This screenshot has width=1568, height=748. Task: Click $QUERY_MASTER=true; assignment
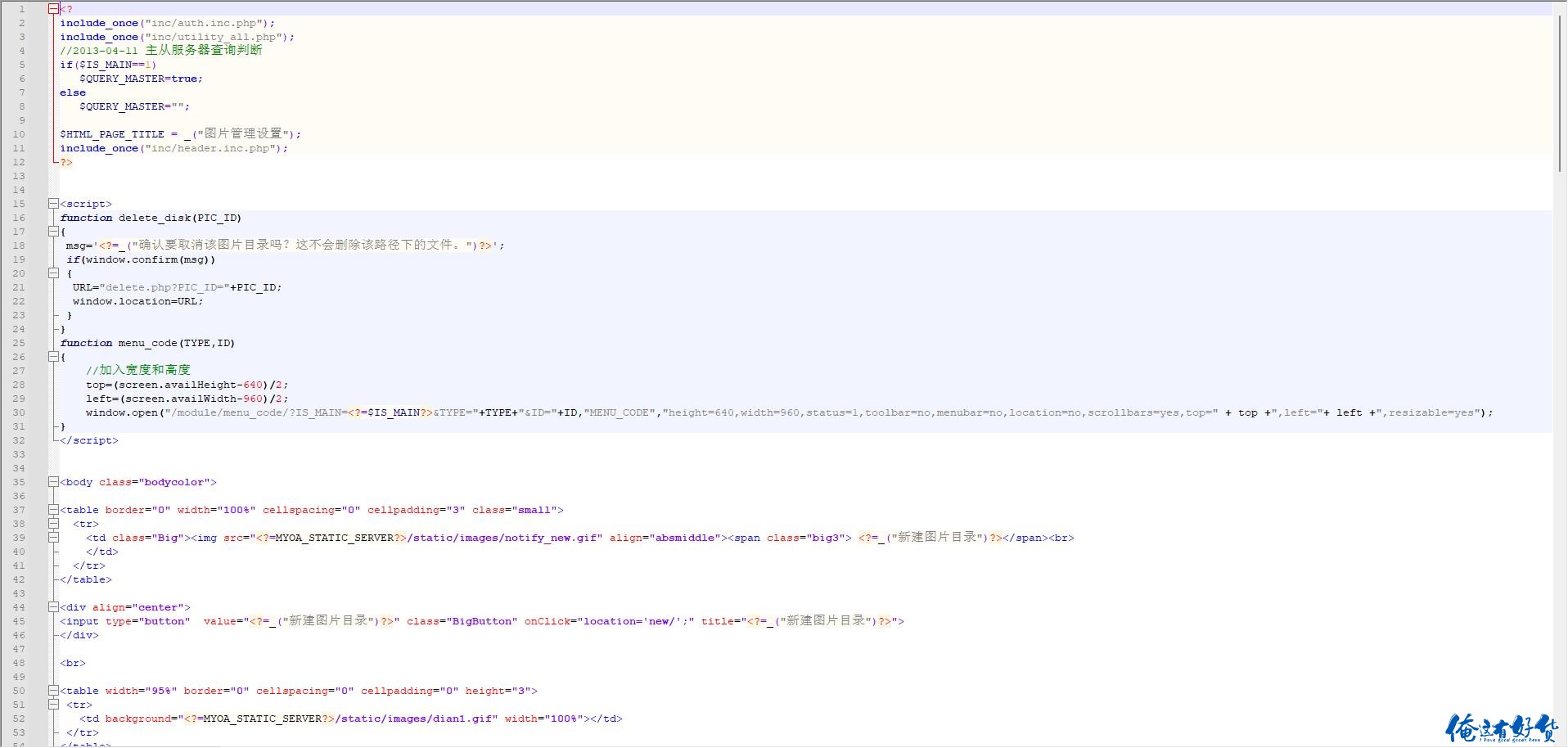point(141,79)
